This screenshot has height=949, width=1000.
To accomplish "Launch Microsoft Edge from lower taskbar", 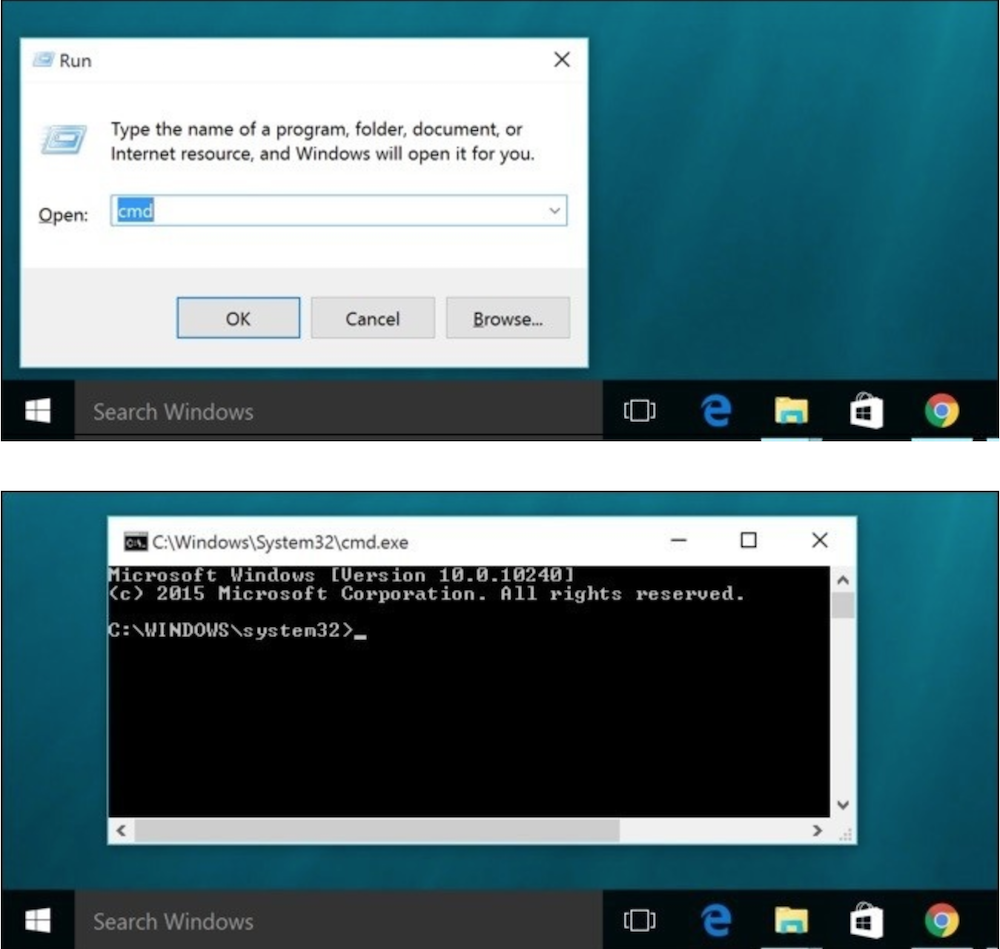I will (x=716, y=920).
